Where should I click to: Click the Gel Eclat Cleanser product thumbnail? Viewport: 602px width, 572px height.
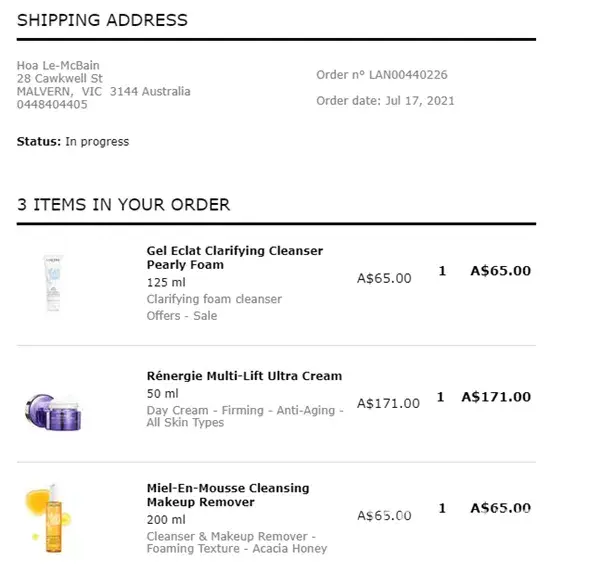53,283
